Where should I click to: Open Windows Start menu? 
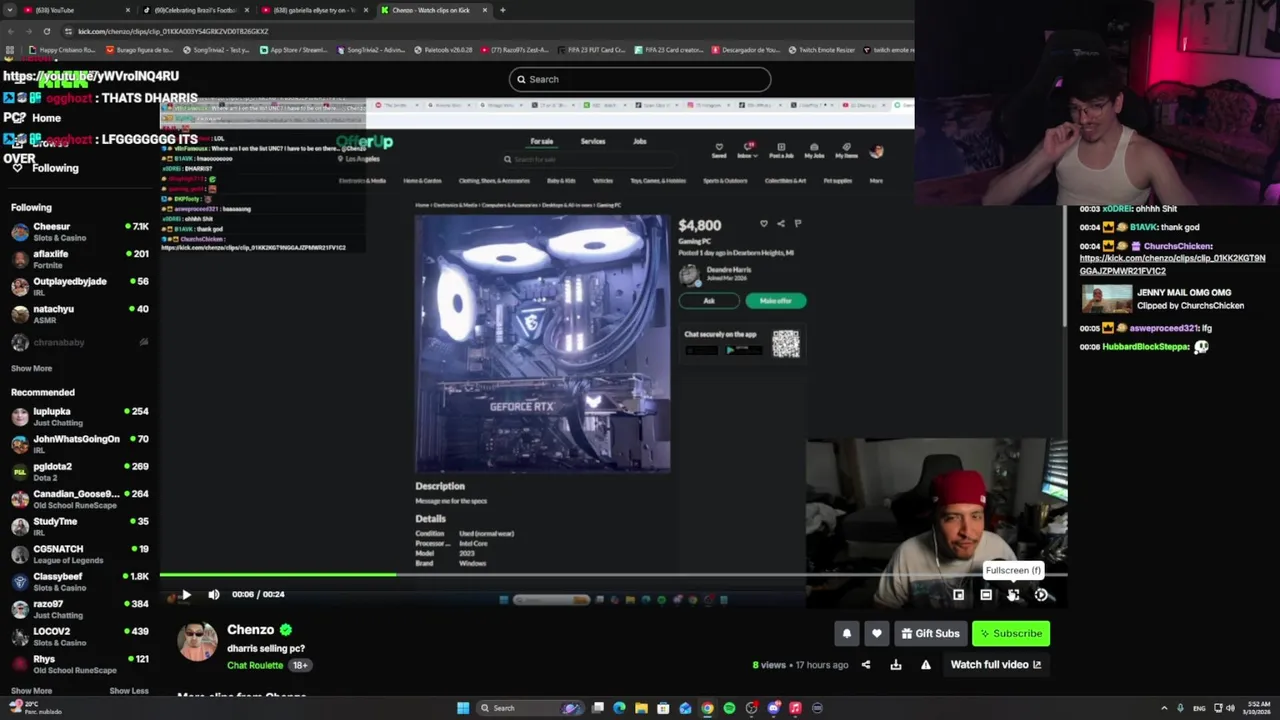pos(463,708)
